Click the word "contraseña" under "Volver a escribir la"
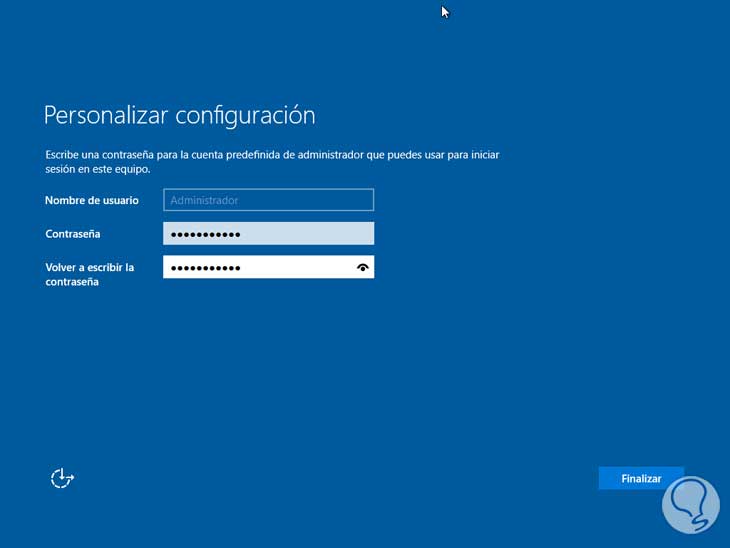 [x=72, y=282]
